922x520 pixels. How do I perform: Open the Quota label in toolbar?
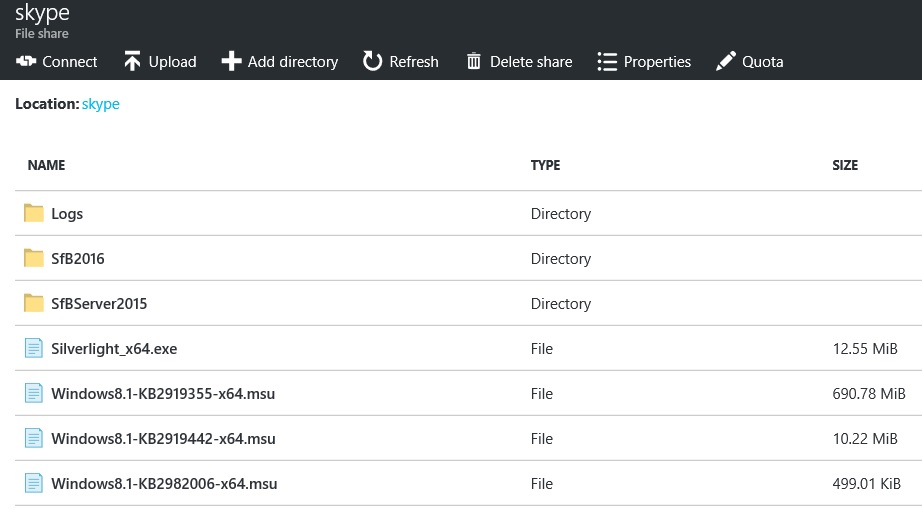click(763, 61)
